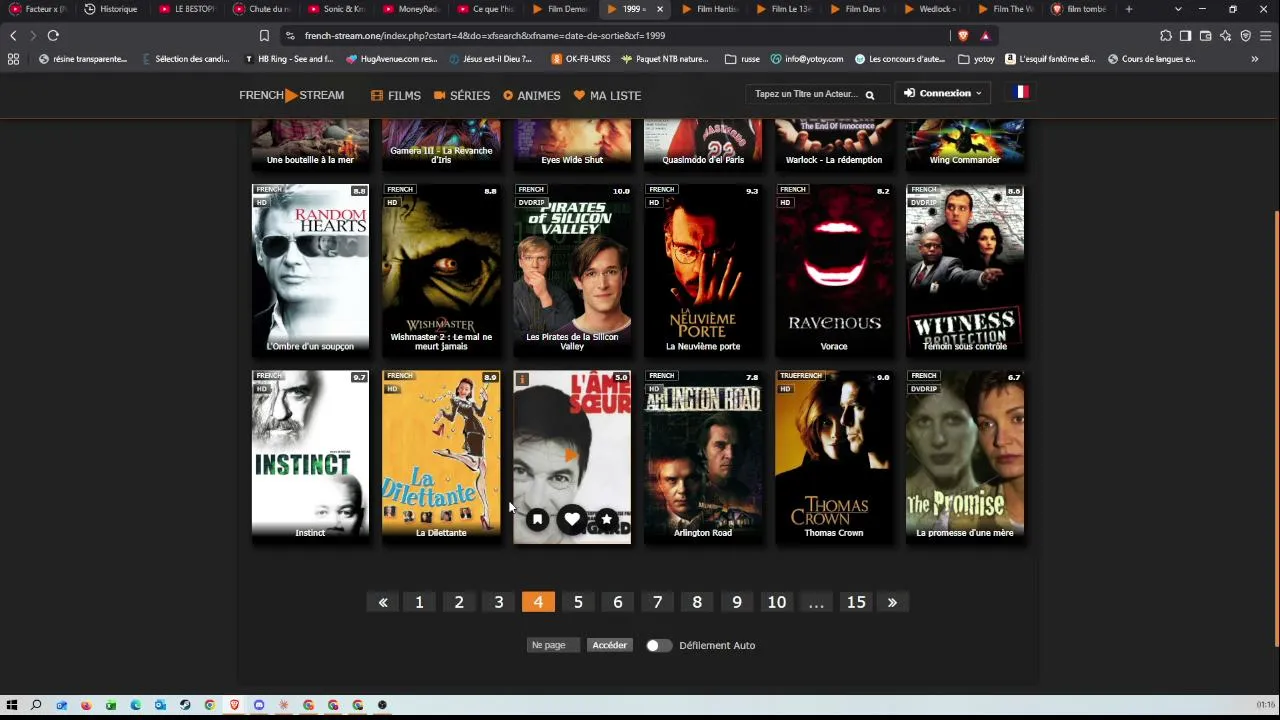1280x720 pixels.
Task: Click the star icon on L'Âme Sœur
Action: point(606,519)
